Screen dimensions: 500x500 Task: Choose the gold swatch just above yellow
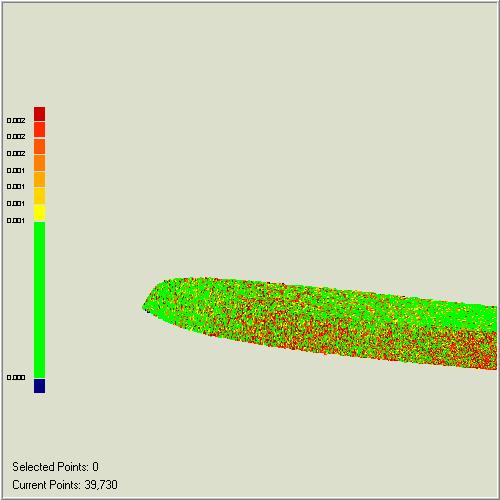coord(39,196)
